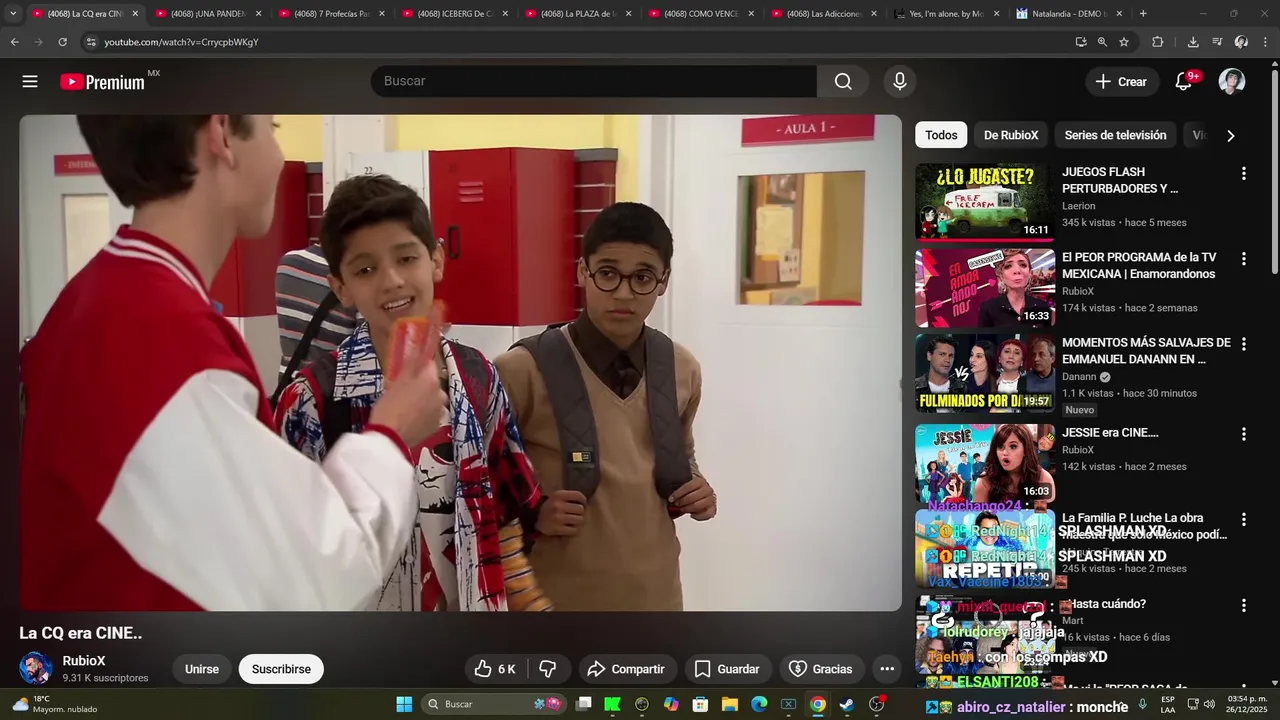Open options for JESSIE era CINE video
Screen dimensions: 1280x720
(1244, 434)
